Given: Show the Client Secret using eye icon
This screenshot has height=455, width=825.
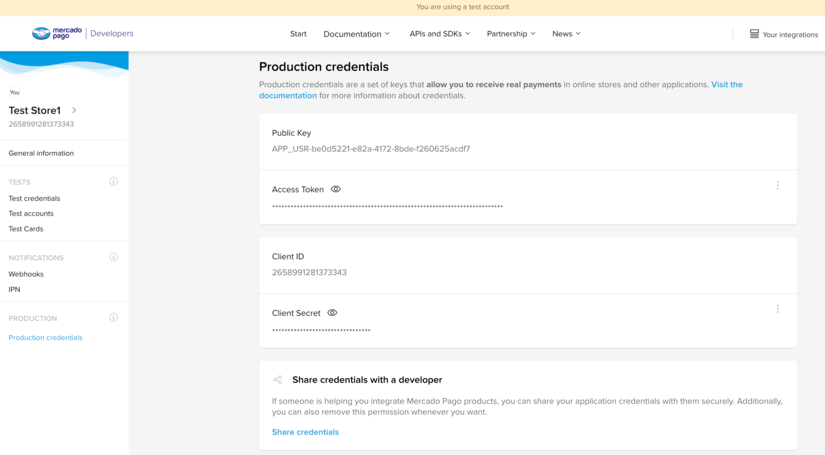Looking at the screenshot, I should click(332, 313).
